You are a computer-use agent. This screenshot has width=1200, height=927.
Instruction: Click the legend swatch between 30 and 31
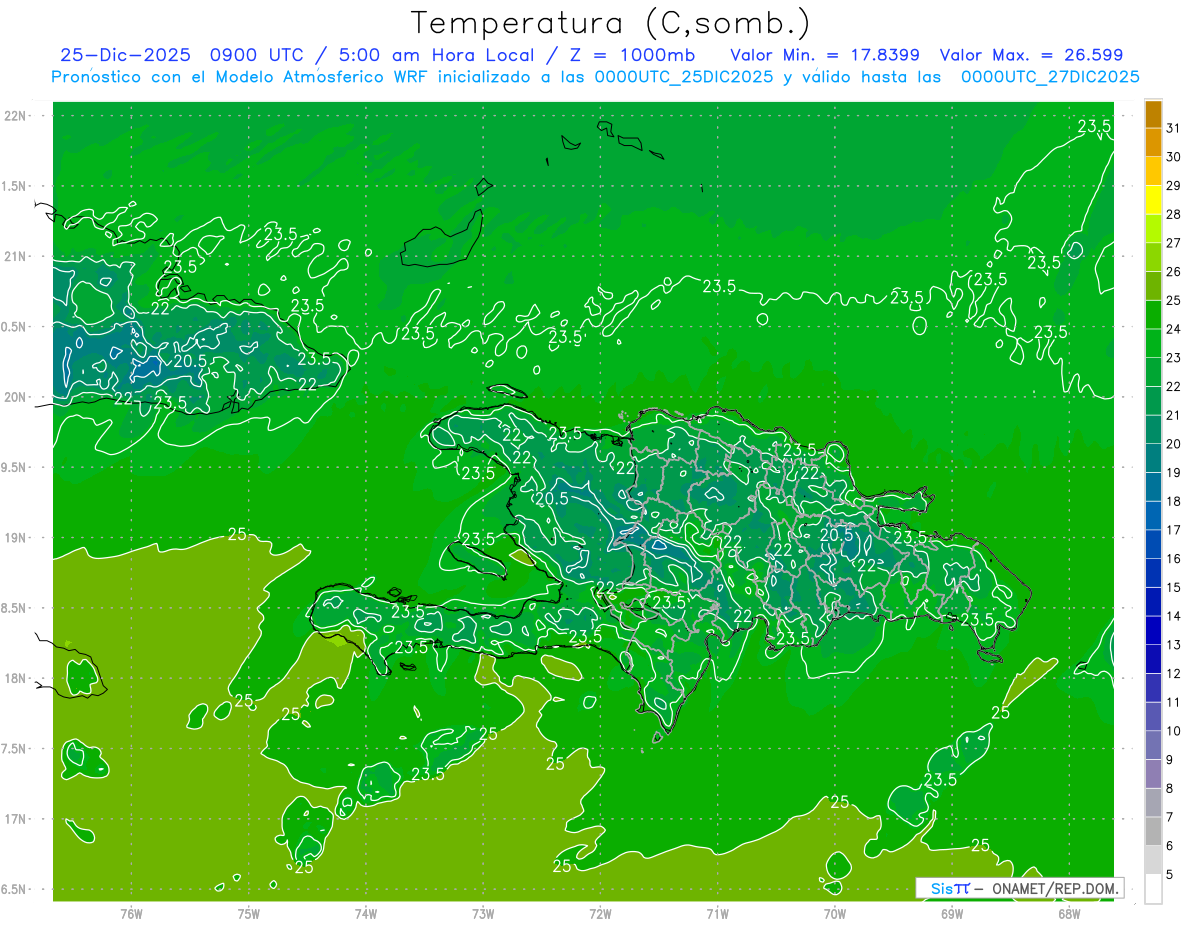pyautogui.click(x=1153, y=142)
